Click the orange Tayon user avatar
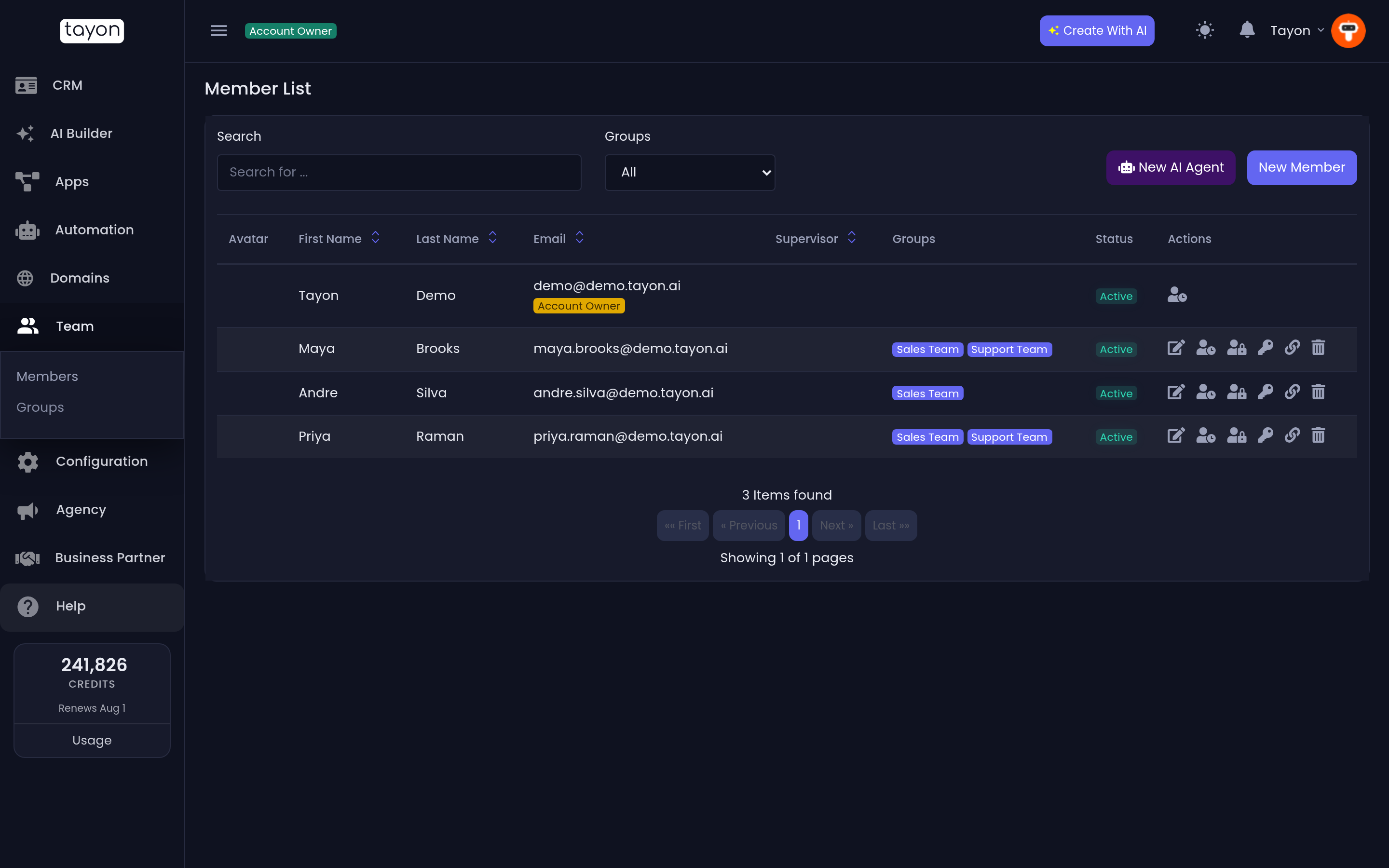The width and height of the screenshot is (1389, 868). click(1348, 30)
